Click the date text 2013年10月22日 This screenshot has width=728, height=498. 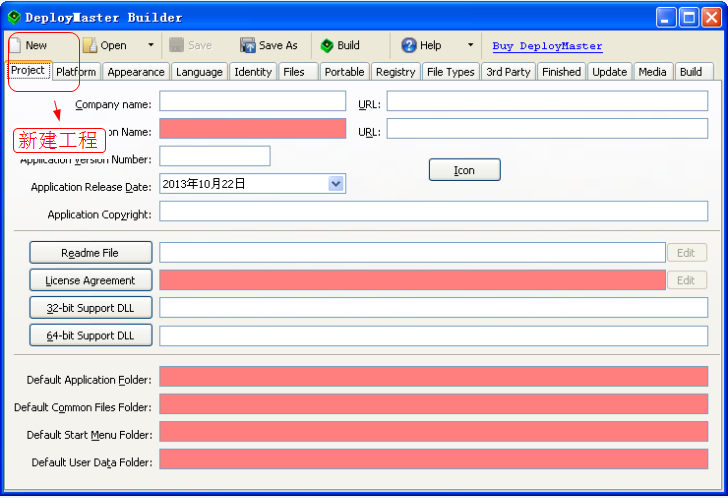[204, 184]
